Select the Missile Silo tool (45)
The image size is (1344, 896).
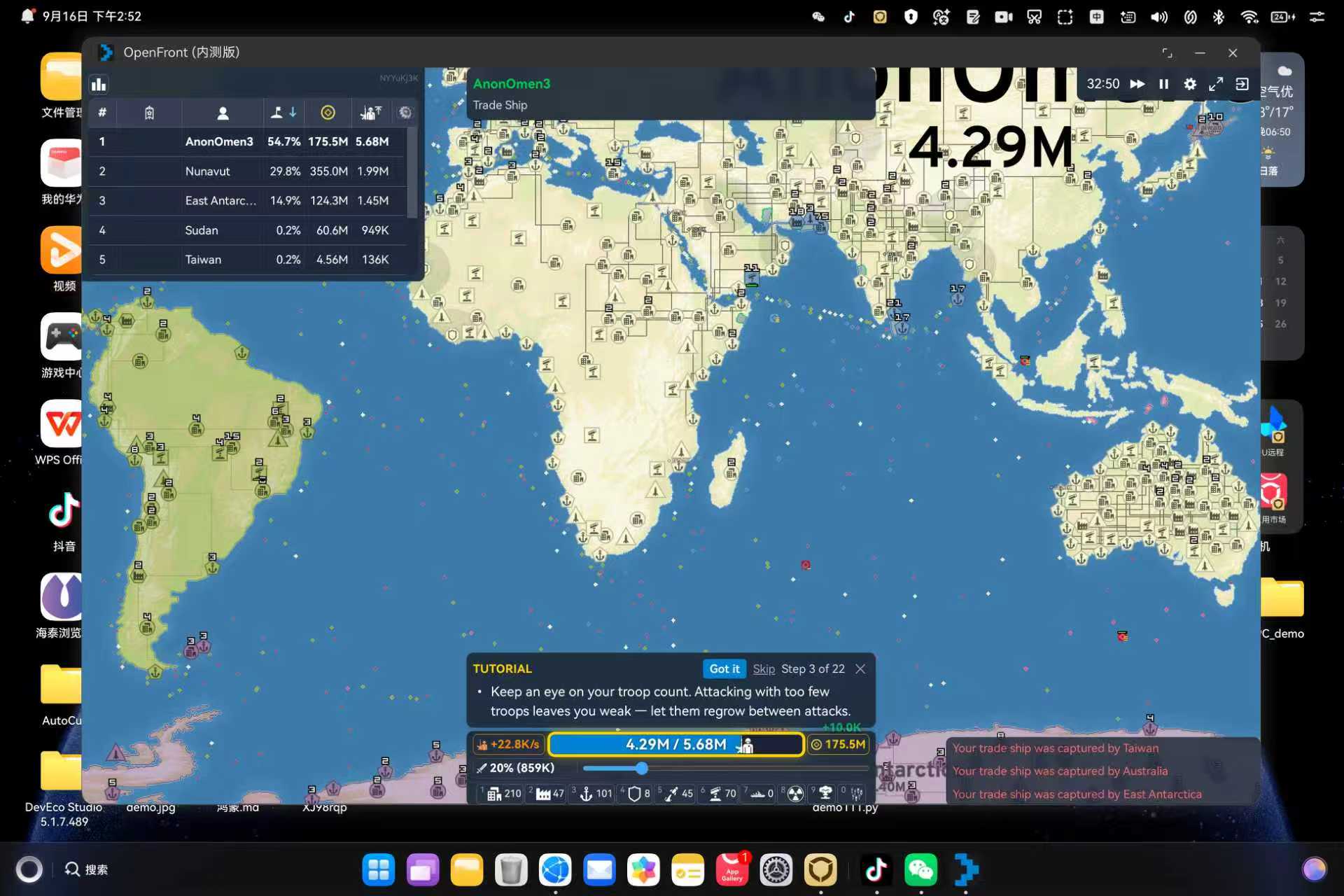tap(677, 794)
